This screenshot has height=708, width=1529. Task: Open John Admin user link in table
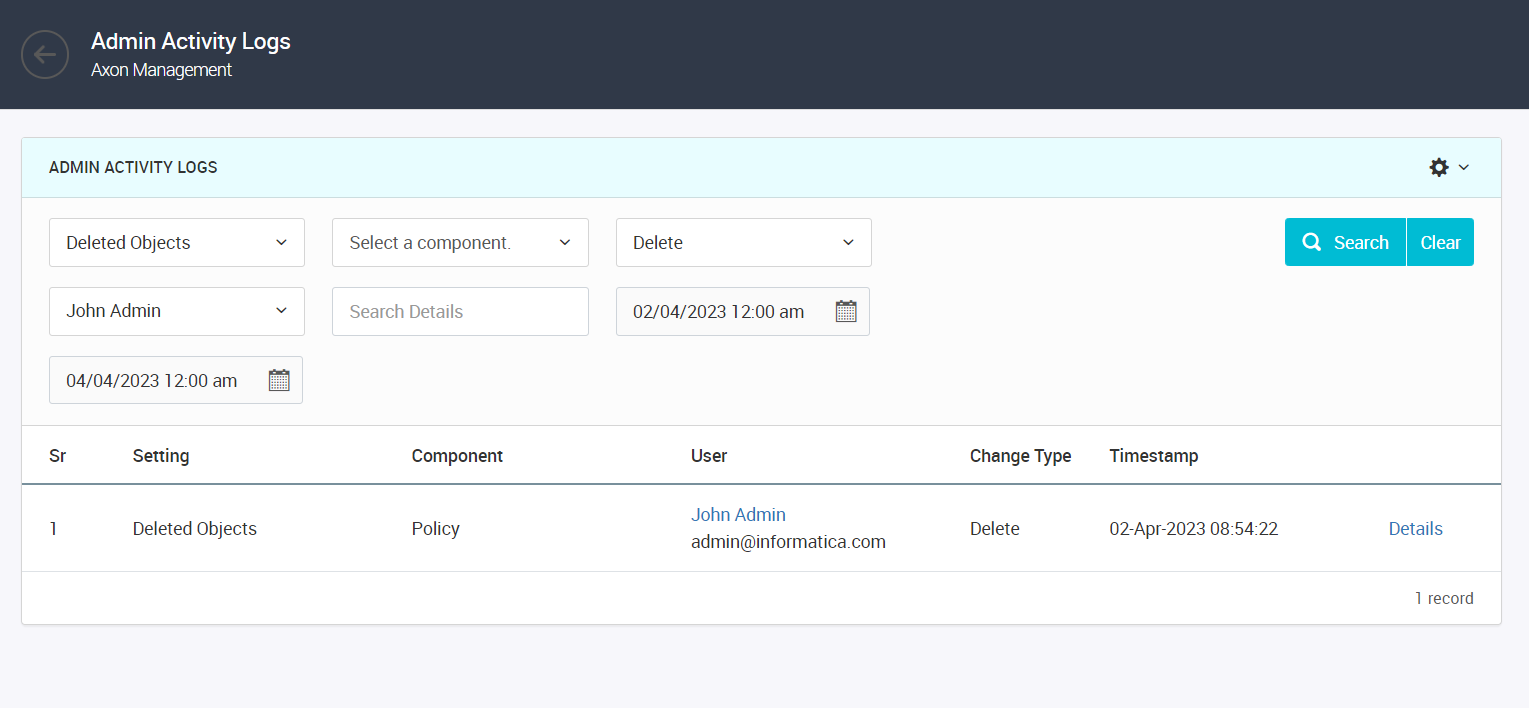(738, 514)
